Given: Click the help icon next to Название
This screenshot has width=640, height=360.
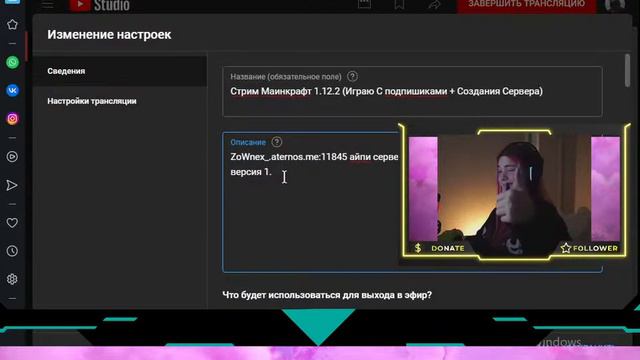Looking at the screenshot, I should click(x=352, y=76).
